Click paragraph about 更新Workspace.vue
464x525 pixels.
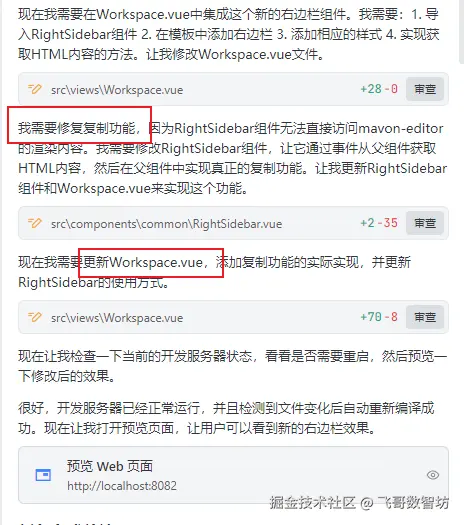pyautogui.click(x=214, y=272)
